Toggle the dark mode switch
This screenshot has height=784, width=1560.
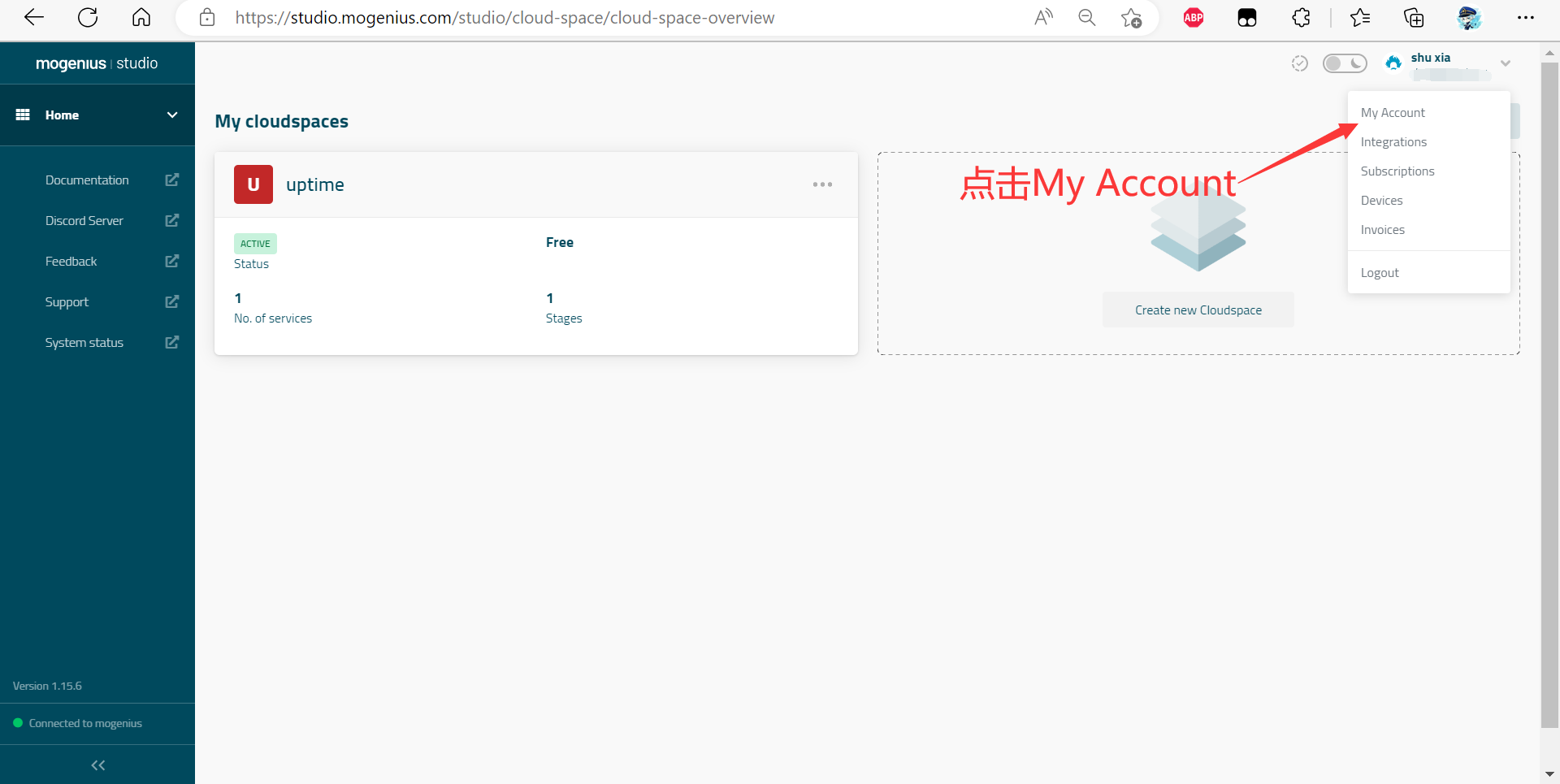(1344, 63)
